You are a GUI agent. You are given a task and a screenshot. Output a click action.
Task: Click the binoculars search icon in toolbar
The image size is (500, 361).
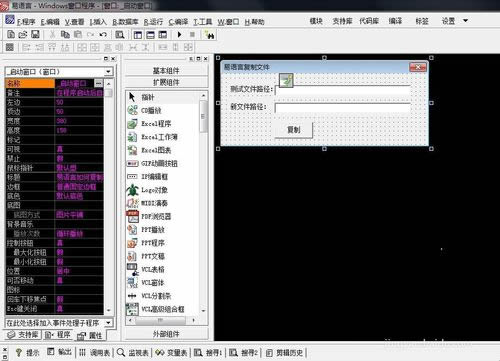tap(210, 35)
